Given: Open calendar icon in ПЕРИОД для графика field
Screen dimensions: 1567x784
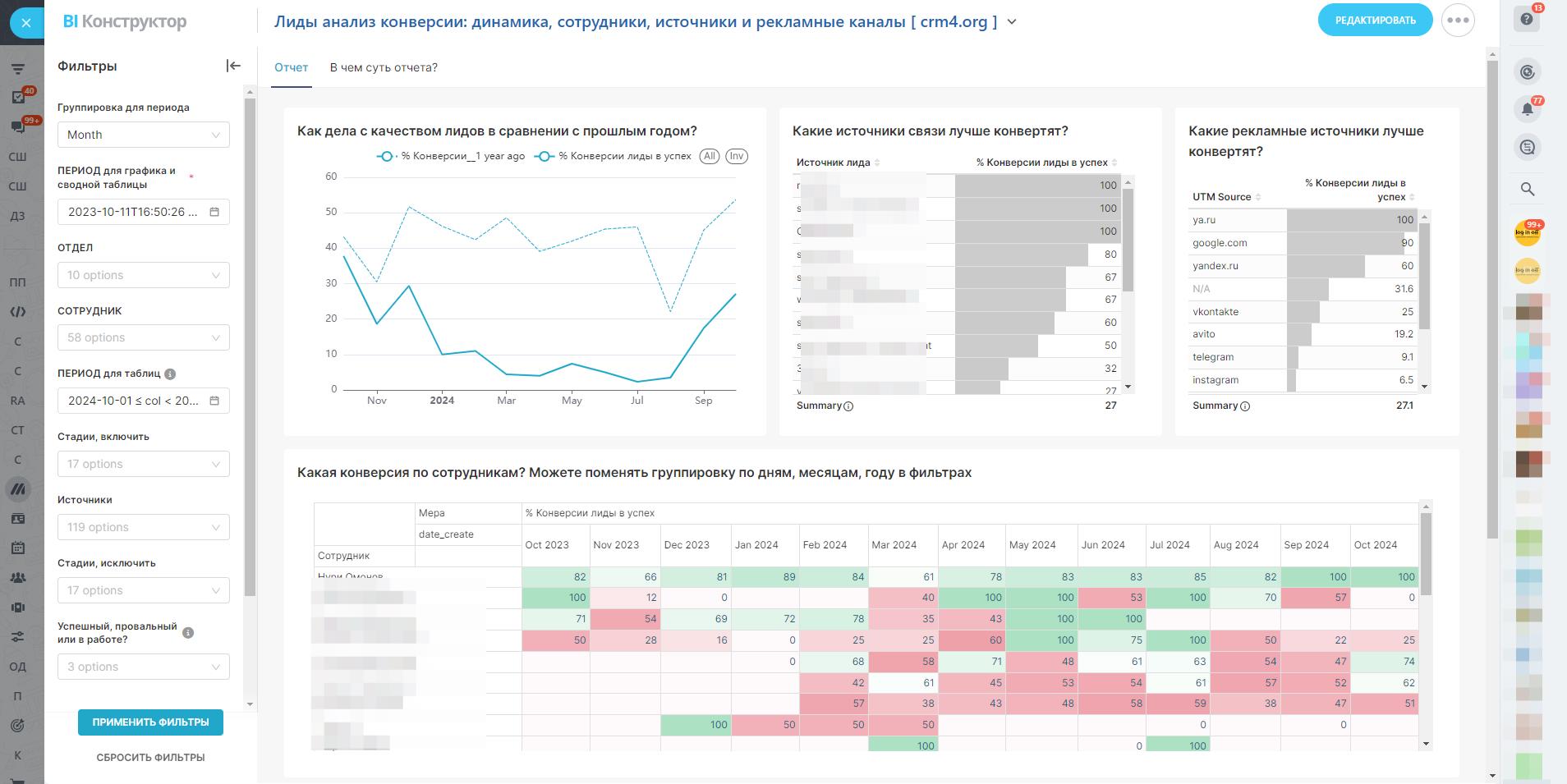Looking at the screenshot, I should [x=214, y=212].
